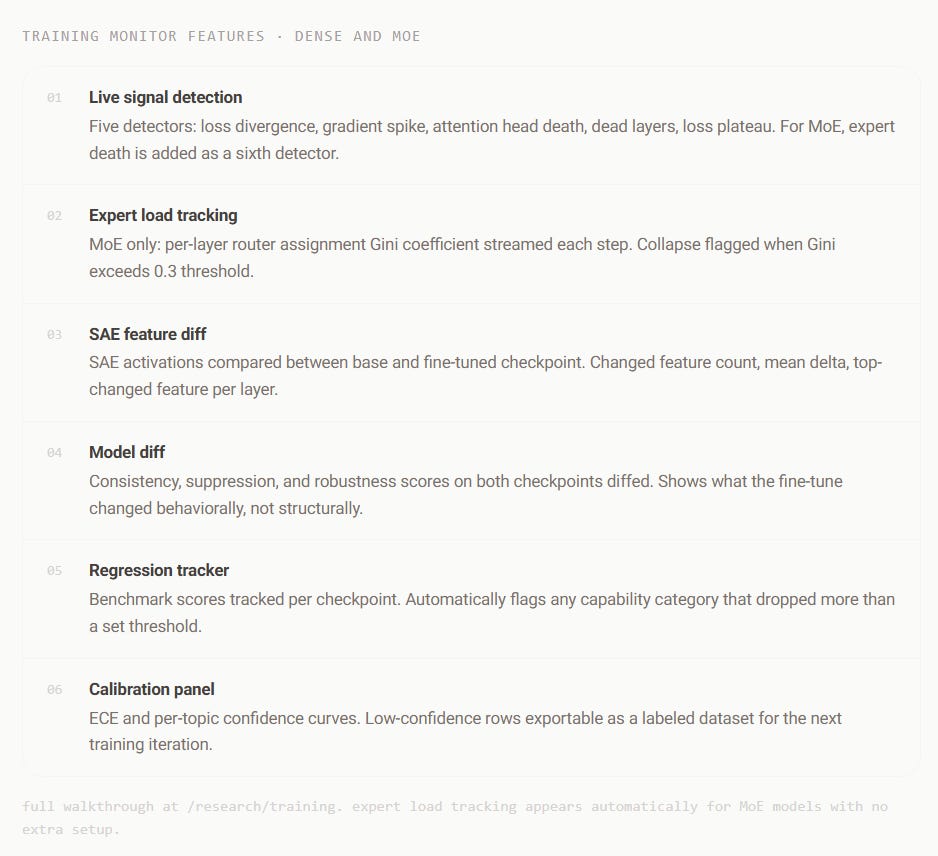This screenshot has width=938, height=856.
Task: Click the 'Model diff' heading
Action: pos(127,452)
